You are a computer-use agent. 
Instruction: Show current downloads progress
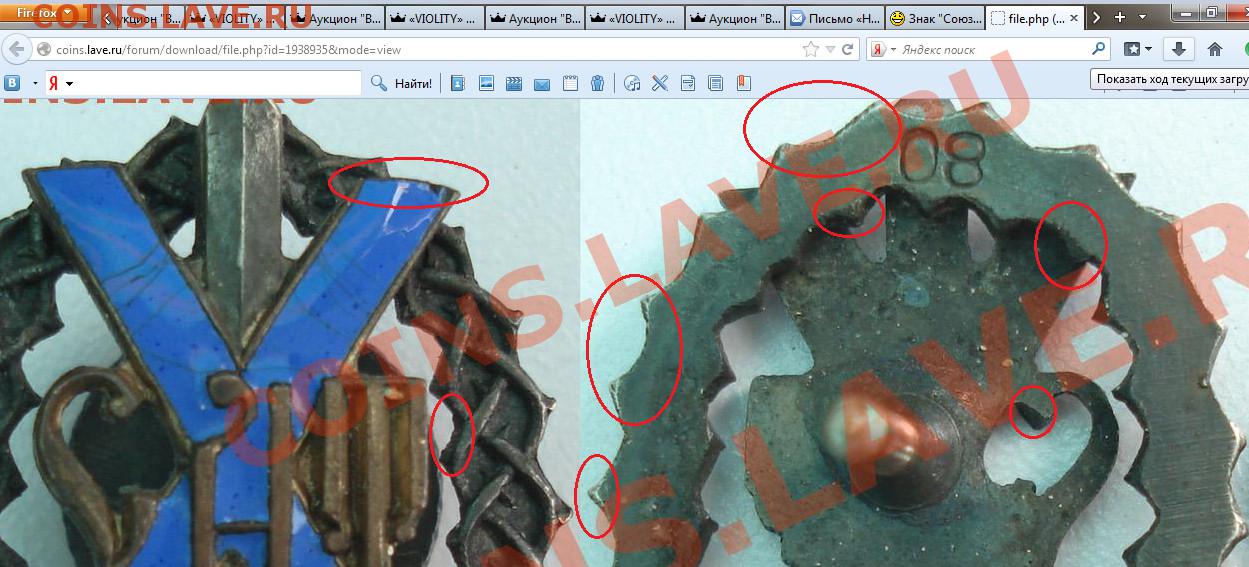point(1179,49)
